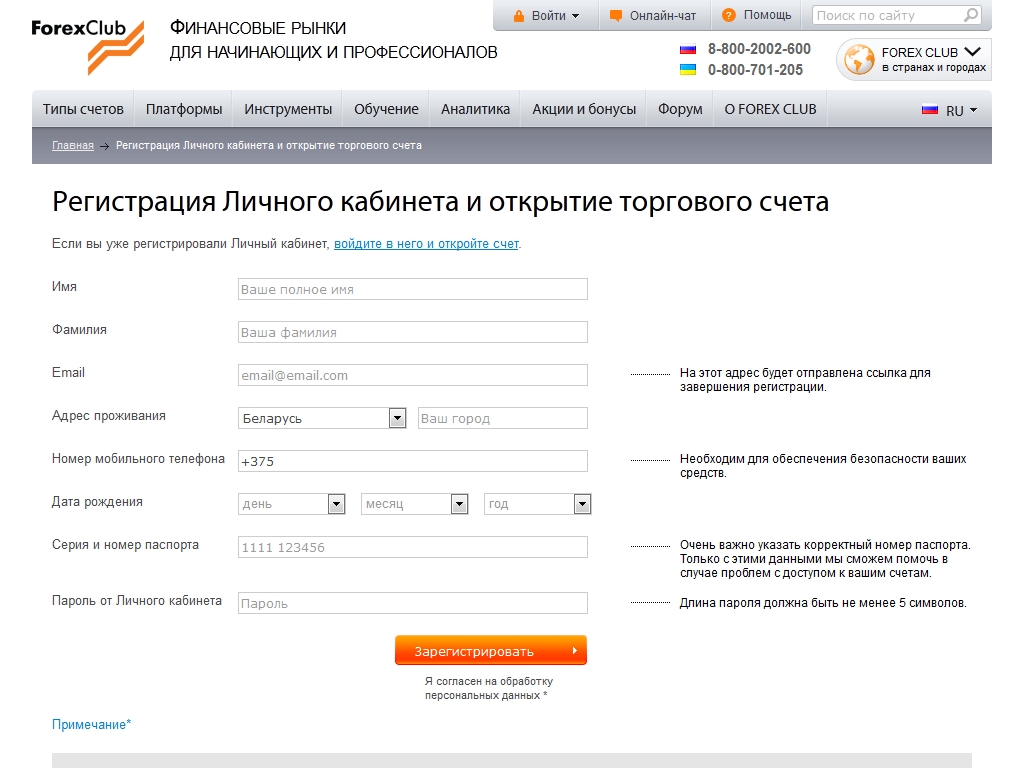Open the Войти login dropdown
Image resolution: width=1024 pixels, height=768 pixels.
click(x=546, y=15)
